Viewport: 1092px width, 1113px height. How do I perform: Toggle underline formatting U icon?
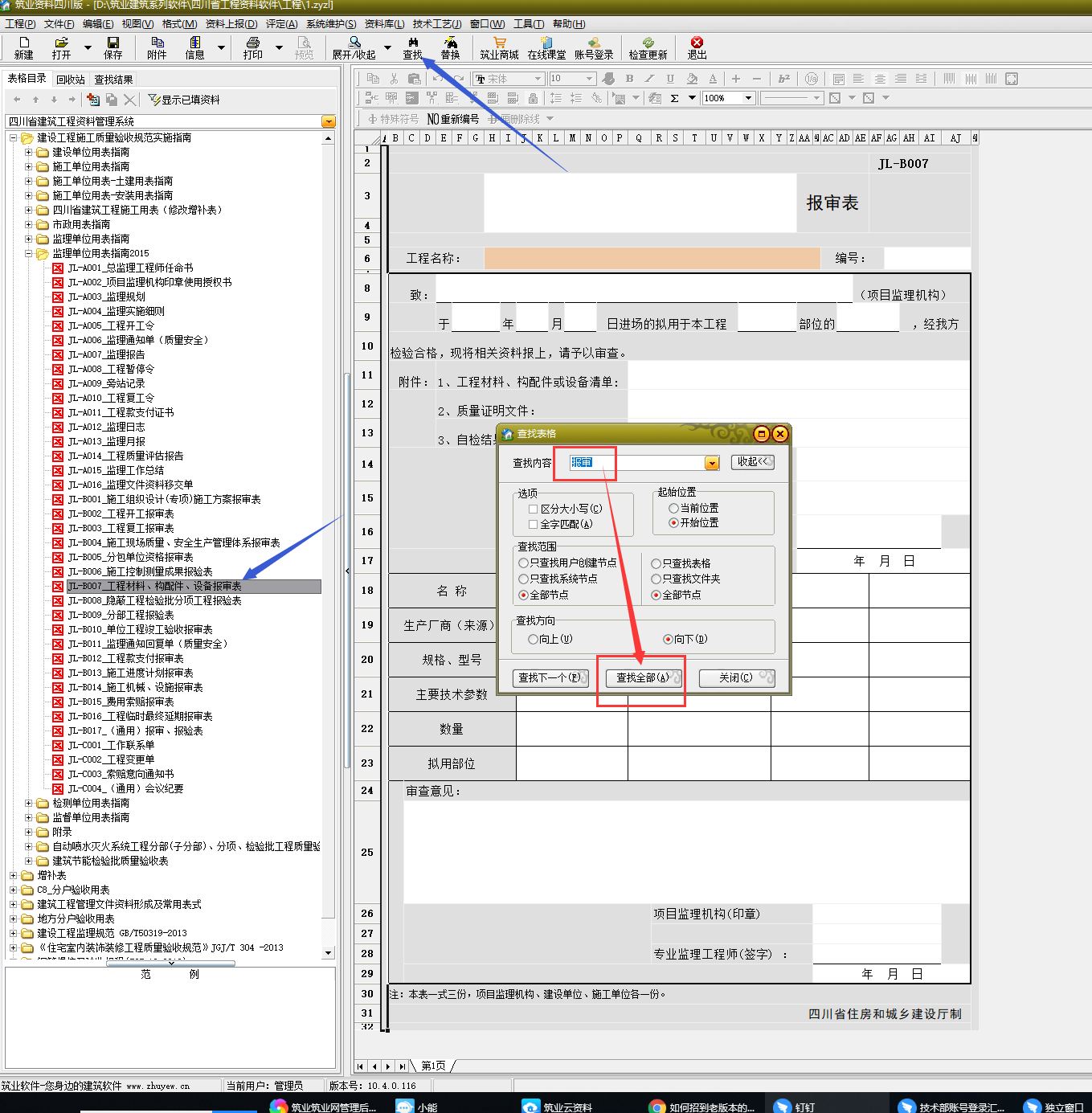(670, 79)
